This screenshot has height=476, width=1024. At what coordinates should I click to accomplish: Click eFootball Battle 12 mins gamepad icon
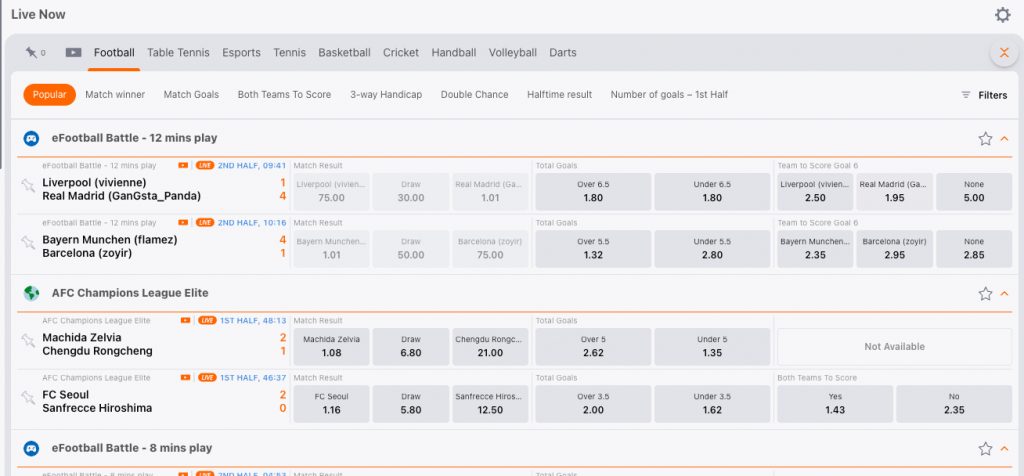(x=31, y=138)
